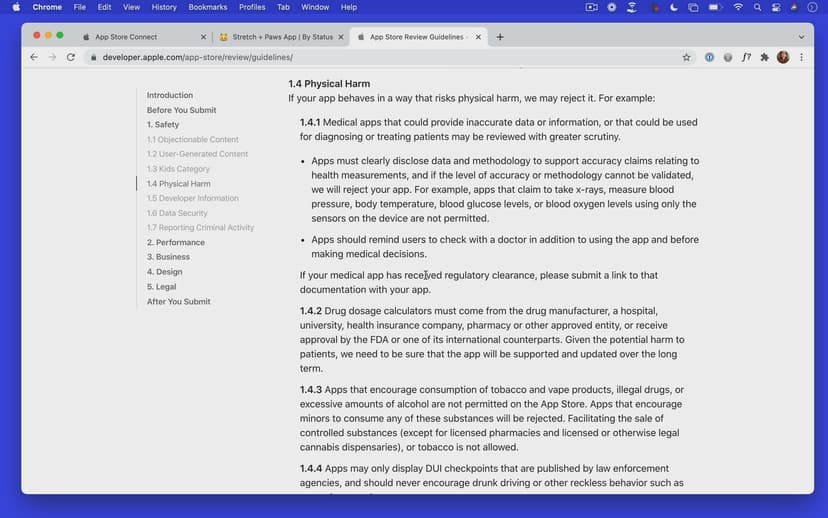Open the Chrome three-dot menu
828x518 pixels.
pyautogui.click(x=801, y=57)
